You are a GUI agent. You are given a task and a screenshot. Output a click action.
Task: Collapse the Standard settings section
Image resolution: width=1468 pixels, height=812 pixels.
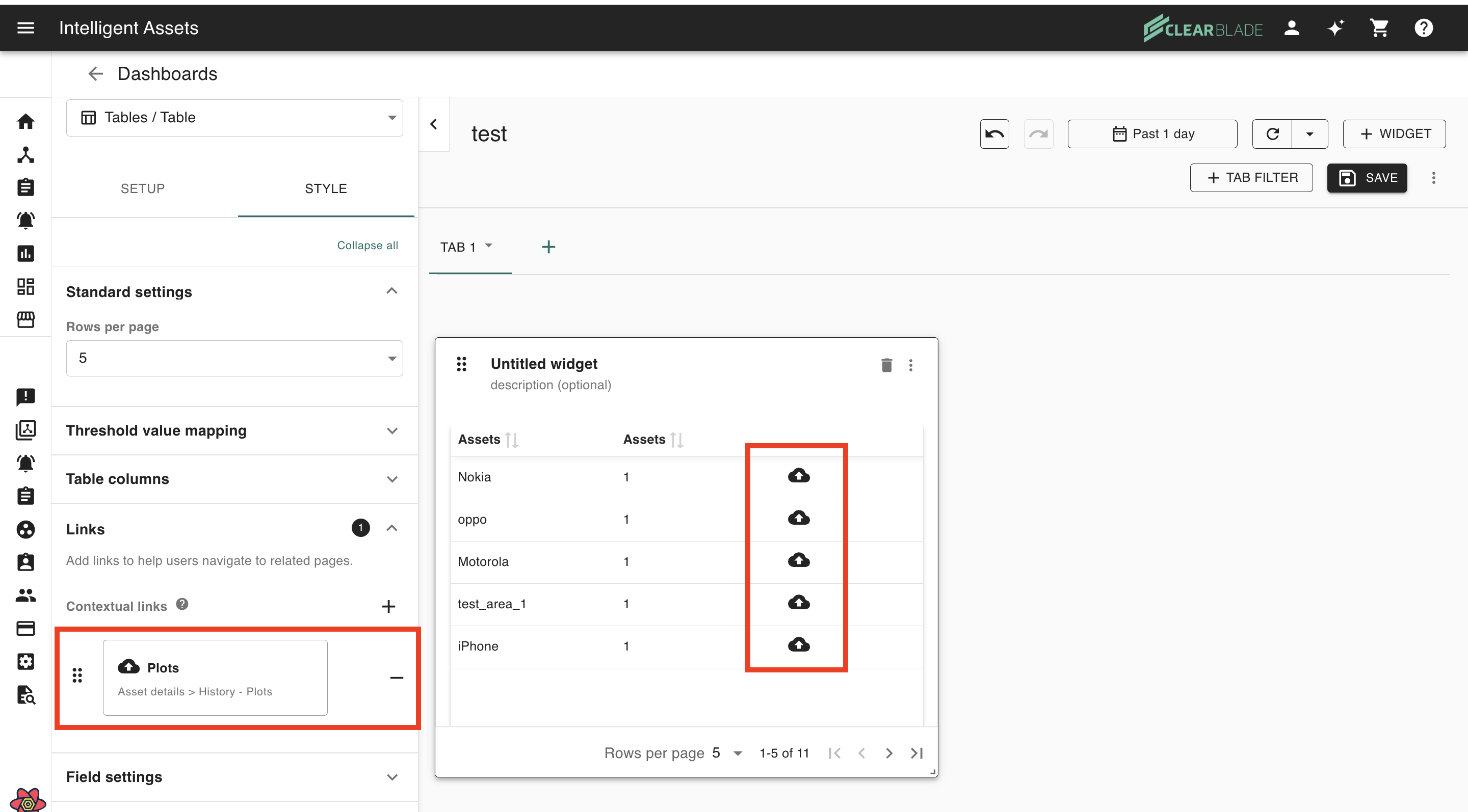click(391, 291)
